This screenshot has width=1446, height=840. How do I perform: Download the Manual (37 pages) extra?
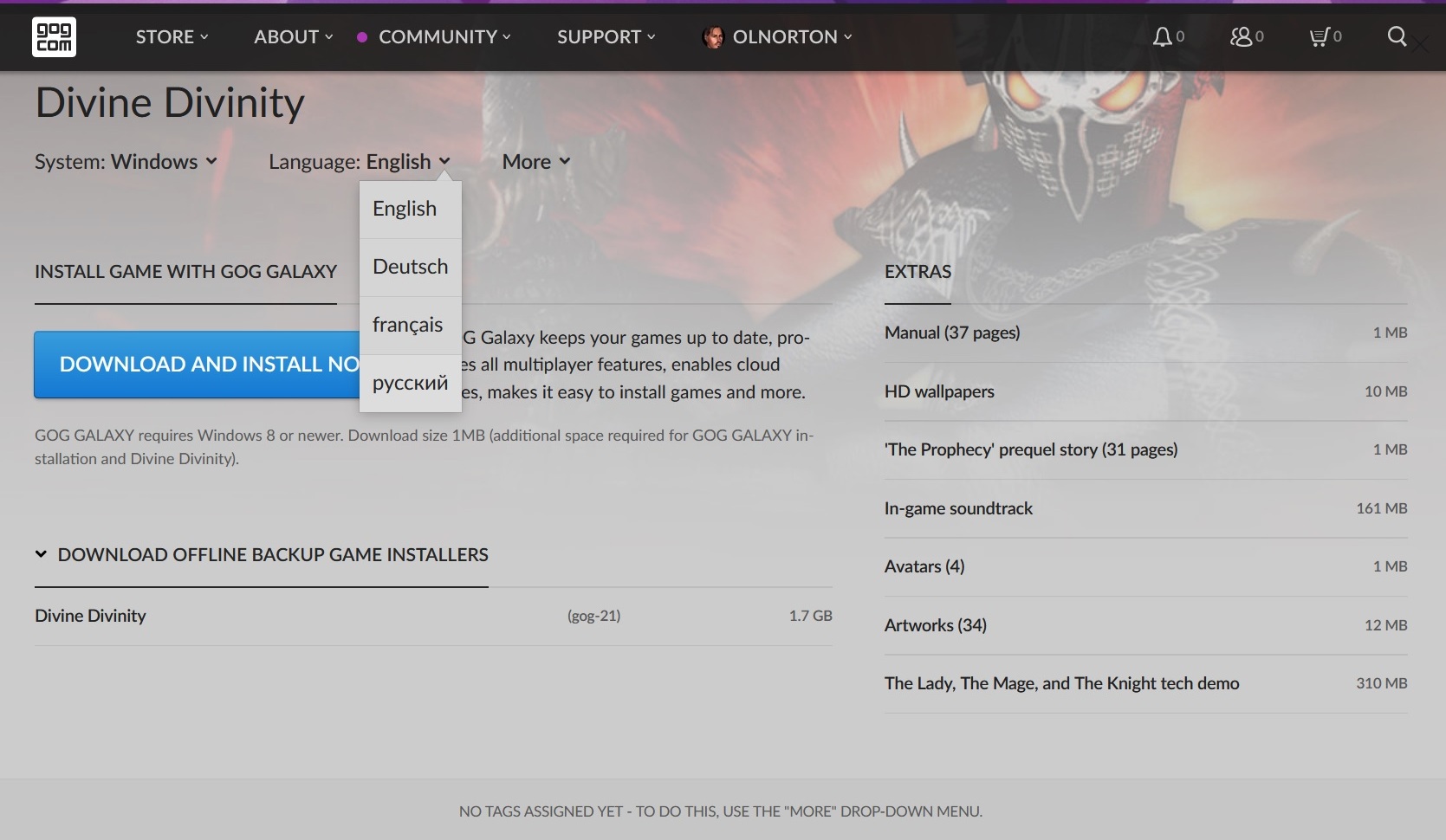1145,333
